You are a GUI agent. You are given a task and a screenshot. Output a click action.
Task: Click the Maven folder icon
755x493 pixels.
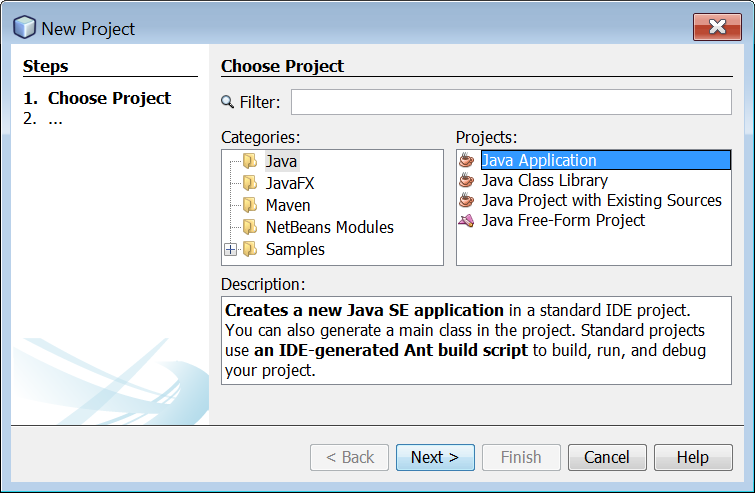[250, 205]
